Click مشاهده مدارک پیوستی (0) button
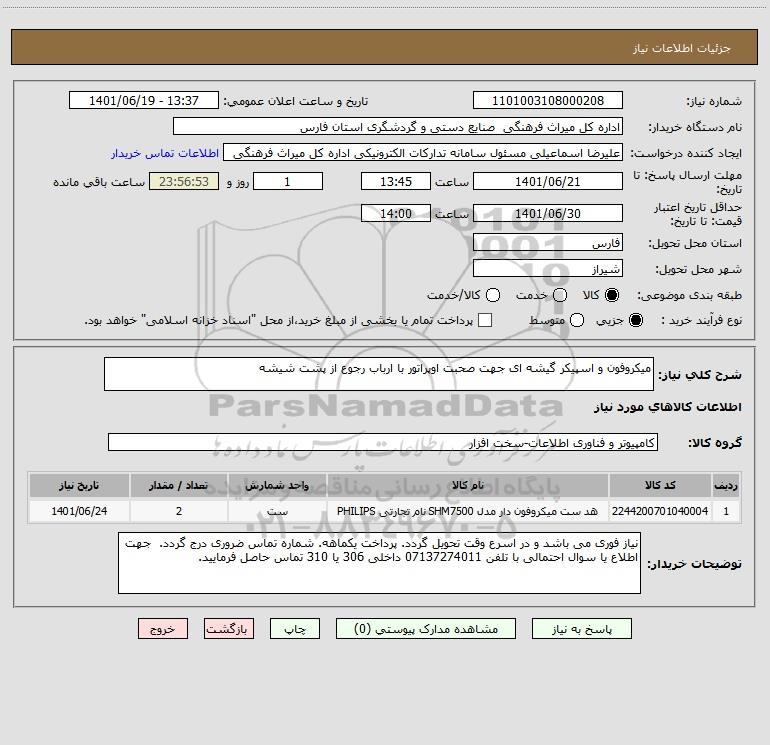770x745 pixels. 426,629
